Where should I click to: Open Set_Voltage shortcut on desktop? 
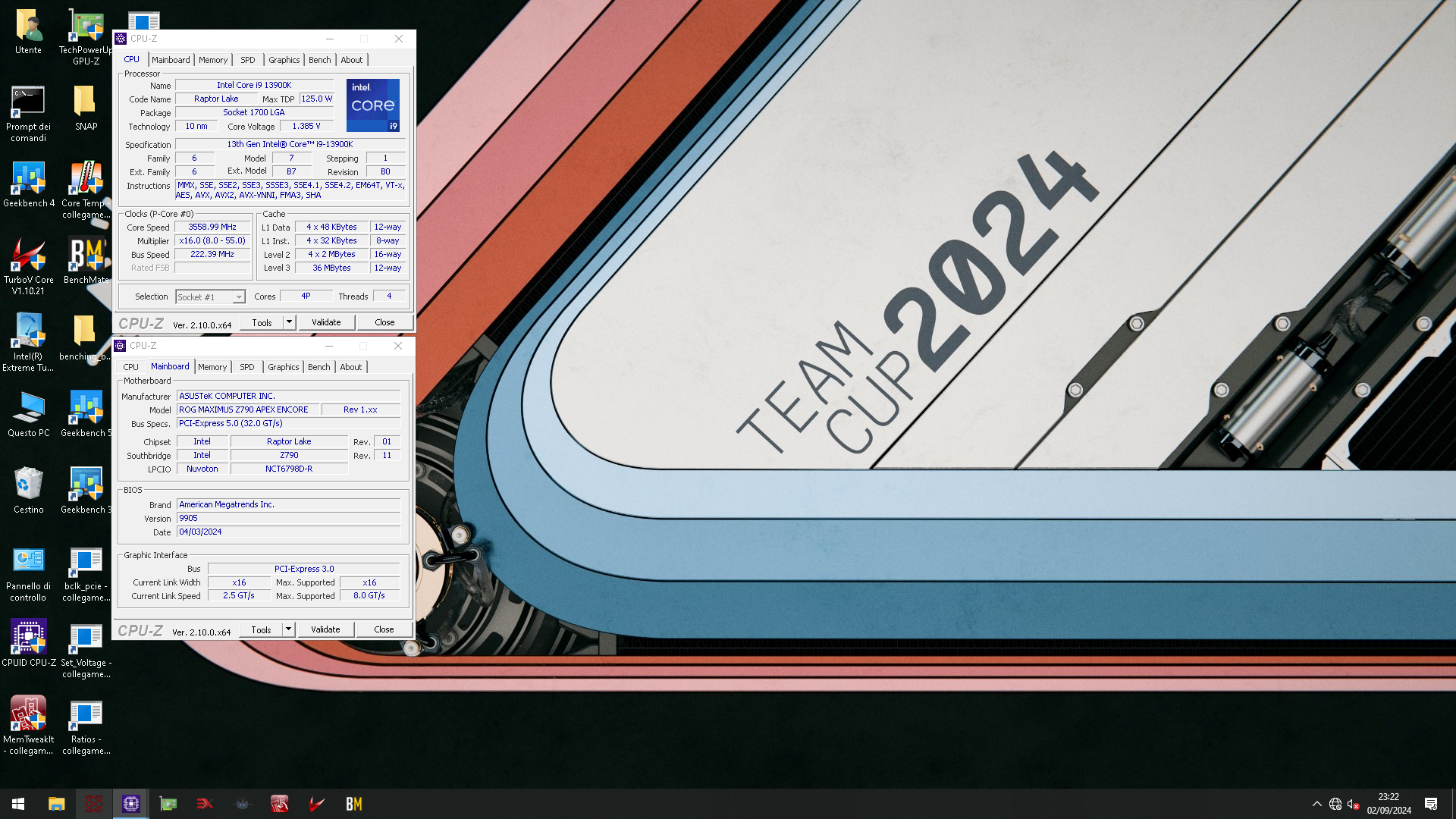coord(86,651)
